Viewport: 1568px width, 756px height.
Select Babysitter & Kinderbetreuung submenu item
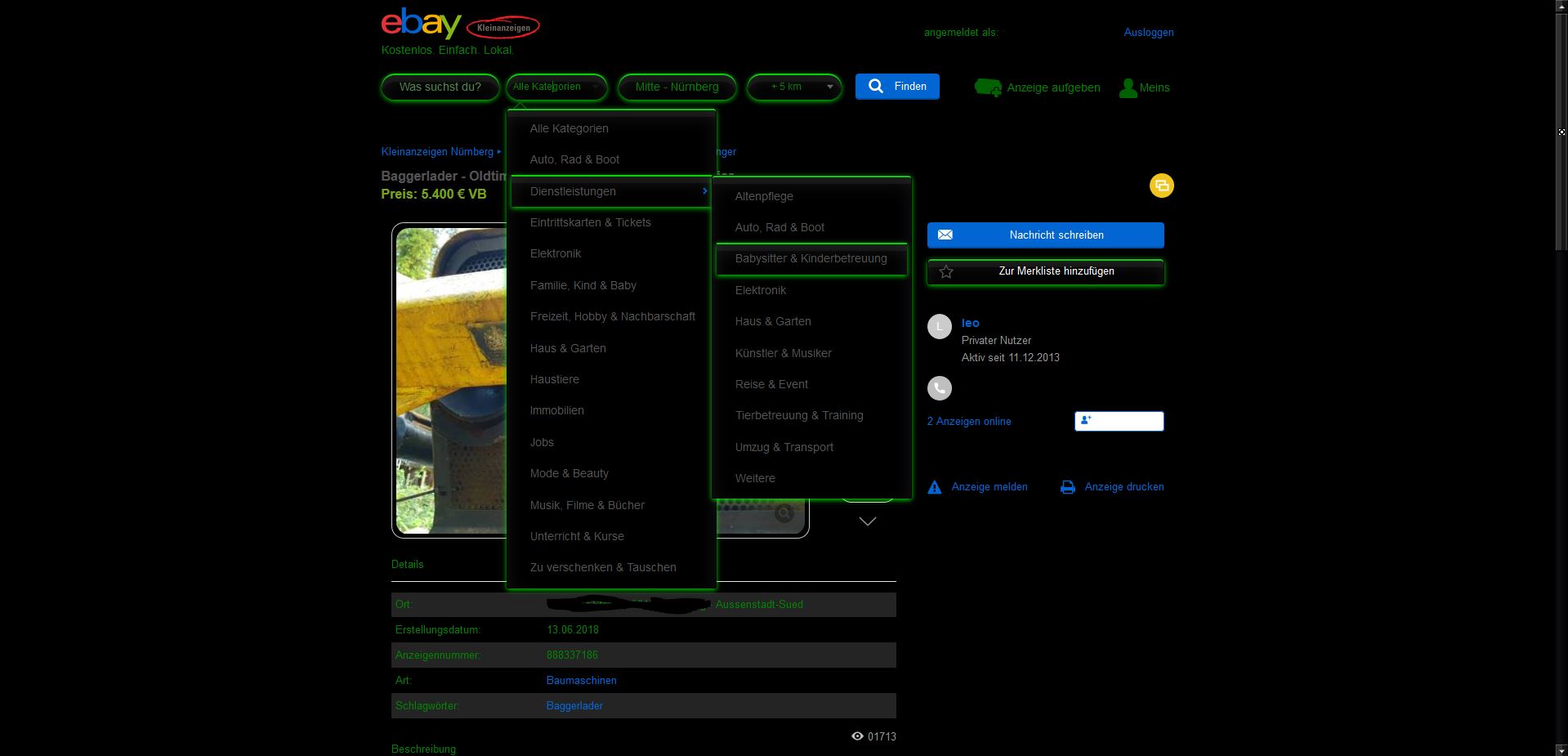click(811, 258)
